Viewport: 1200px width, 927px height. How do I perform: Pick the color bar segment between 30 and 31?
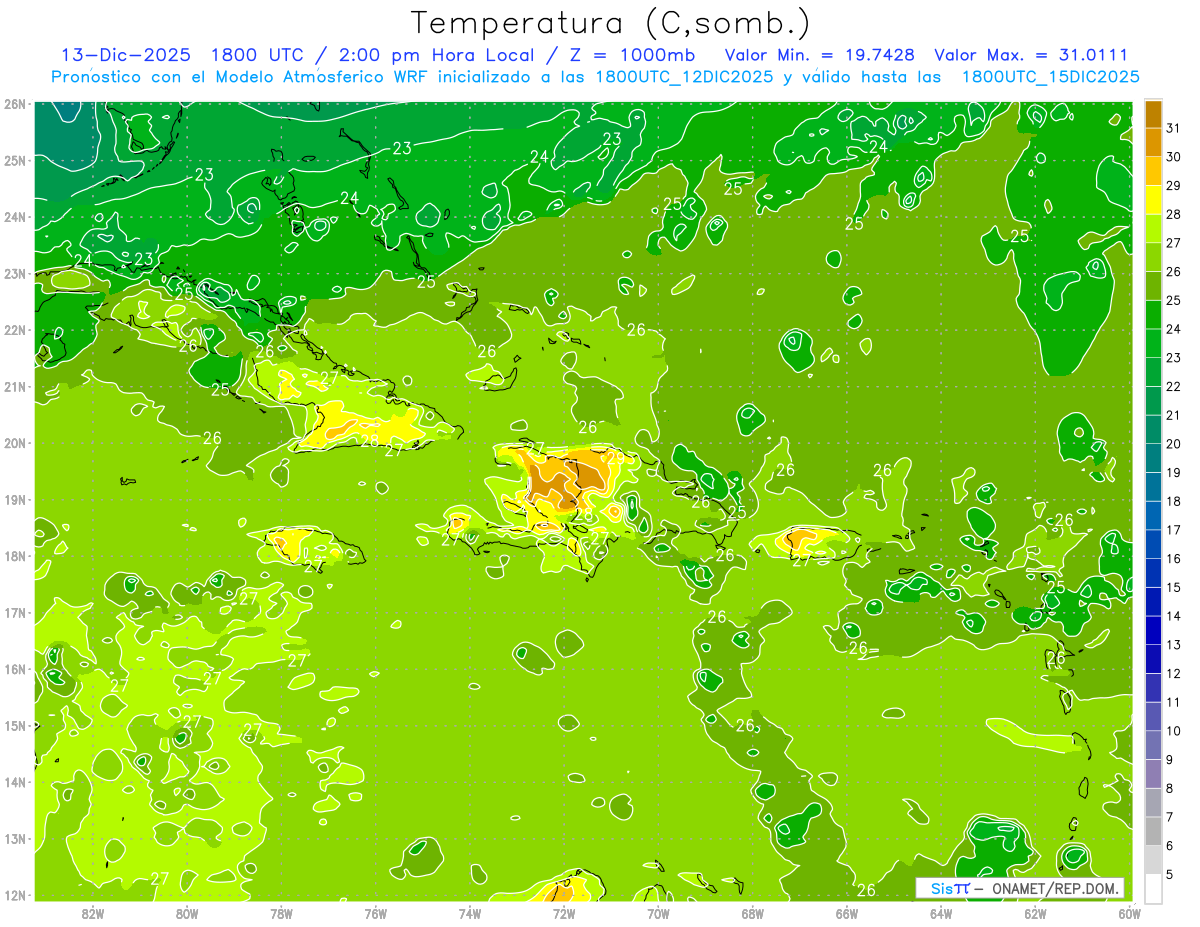pyautogui.click(x=1153, y=143)
